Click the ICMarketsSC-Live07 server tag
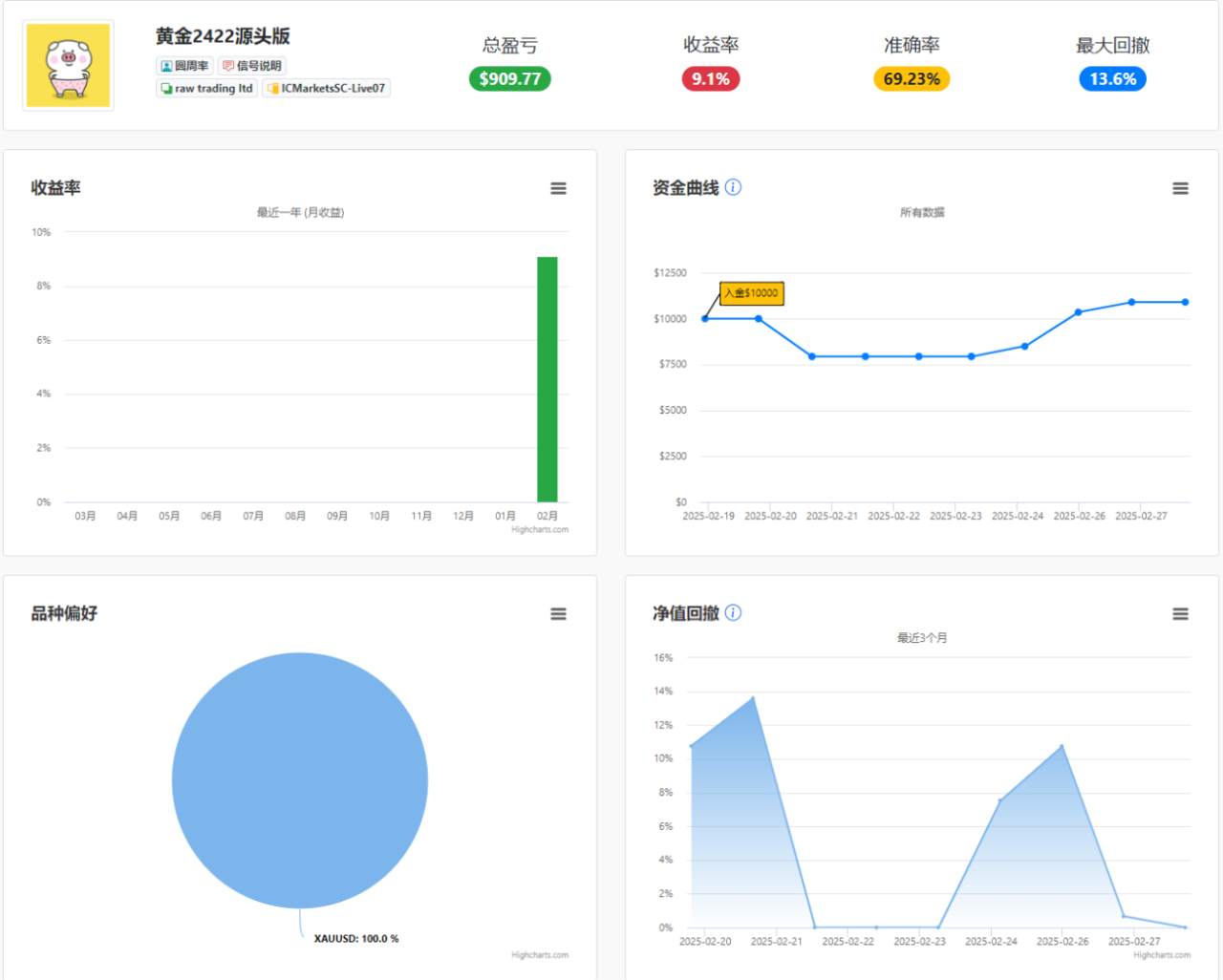 (326, 88)
